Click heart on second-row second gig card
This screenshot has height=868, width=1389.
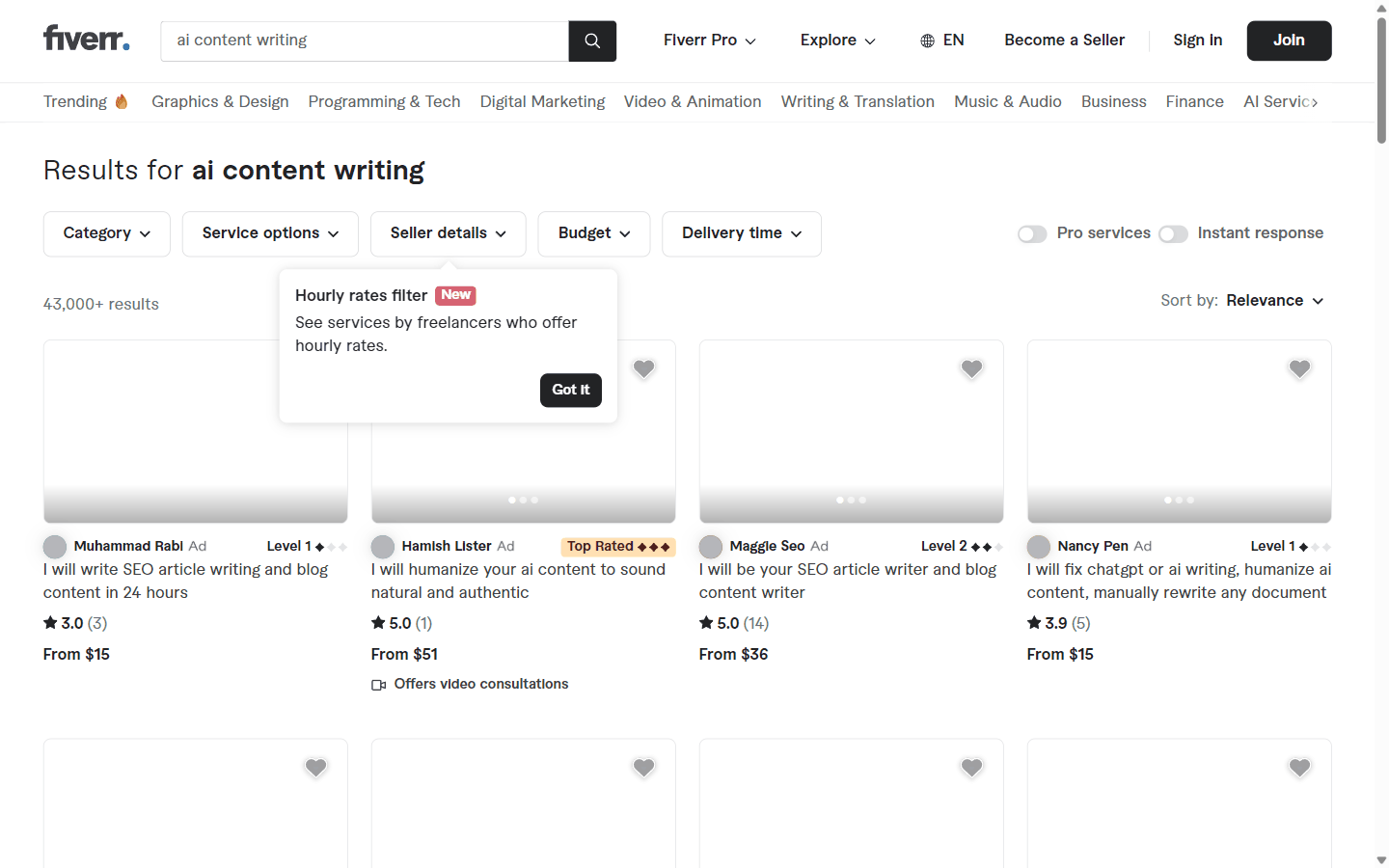point(643,768)
